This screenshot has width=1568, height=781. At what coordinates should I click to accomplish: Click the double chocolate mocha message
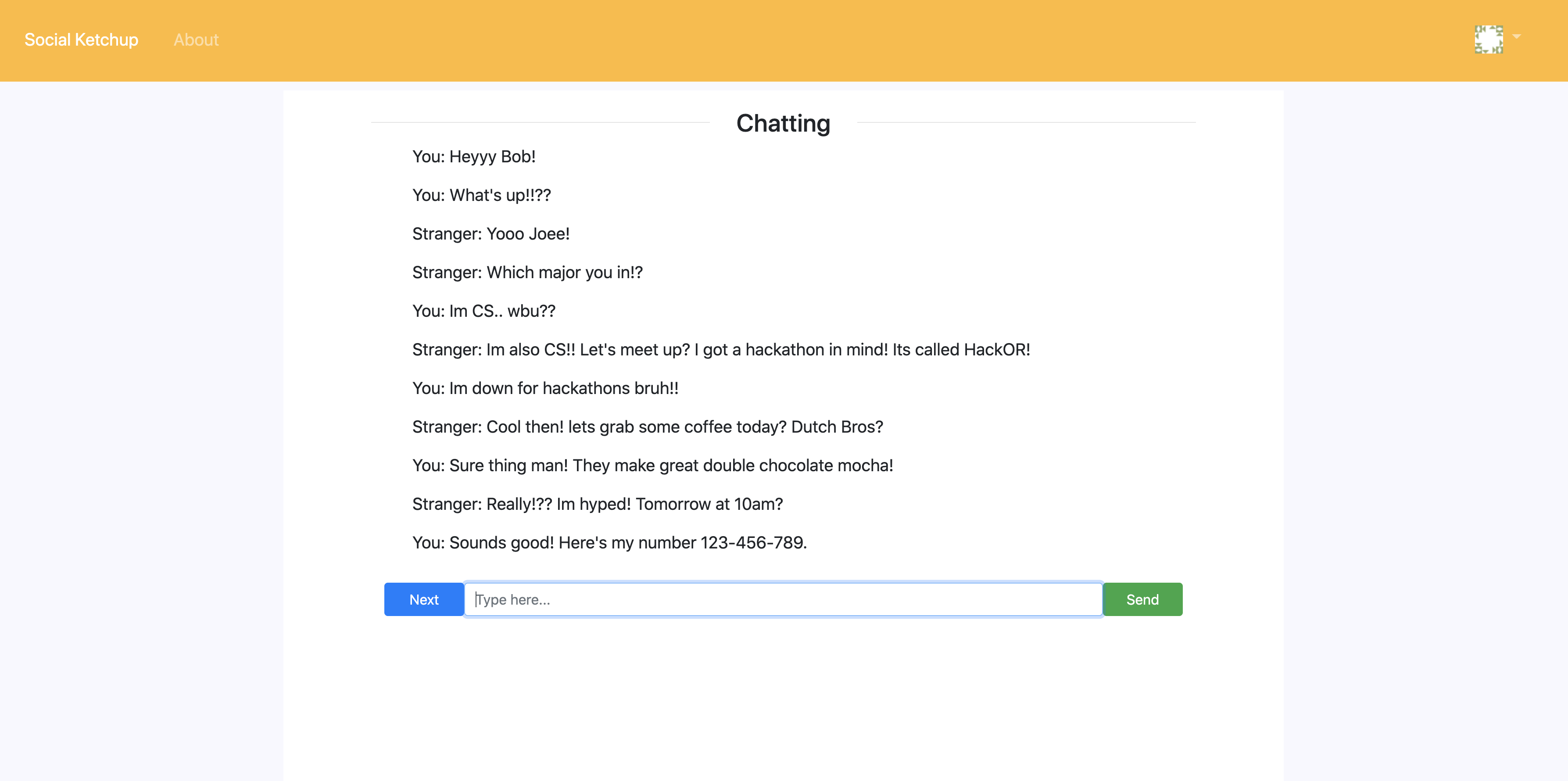coord(652,466)
